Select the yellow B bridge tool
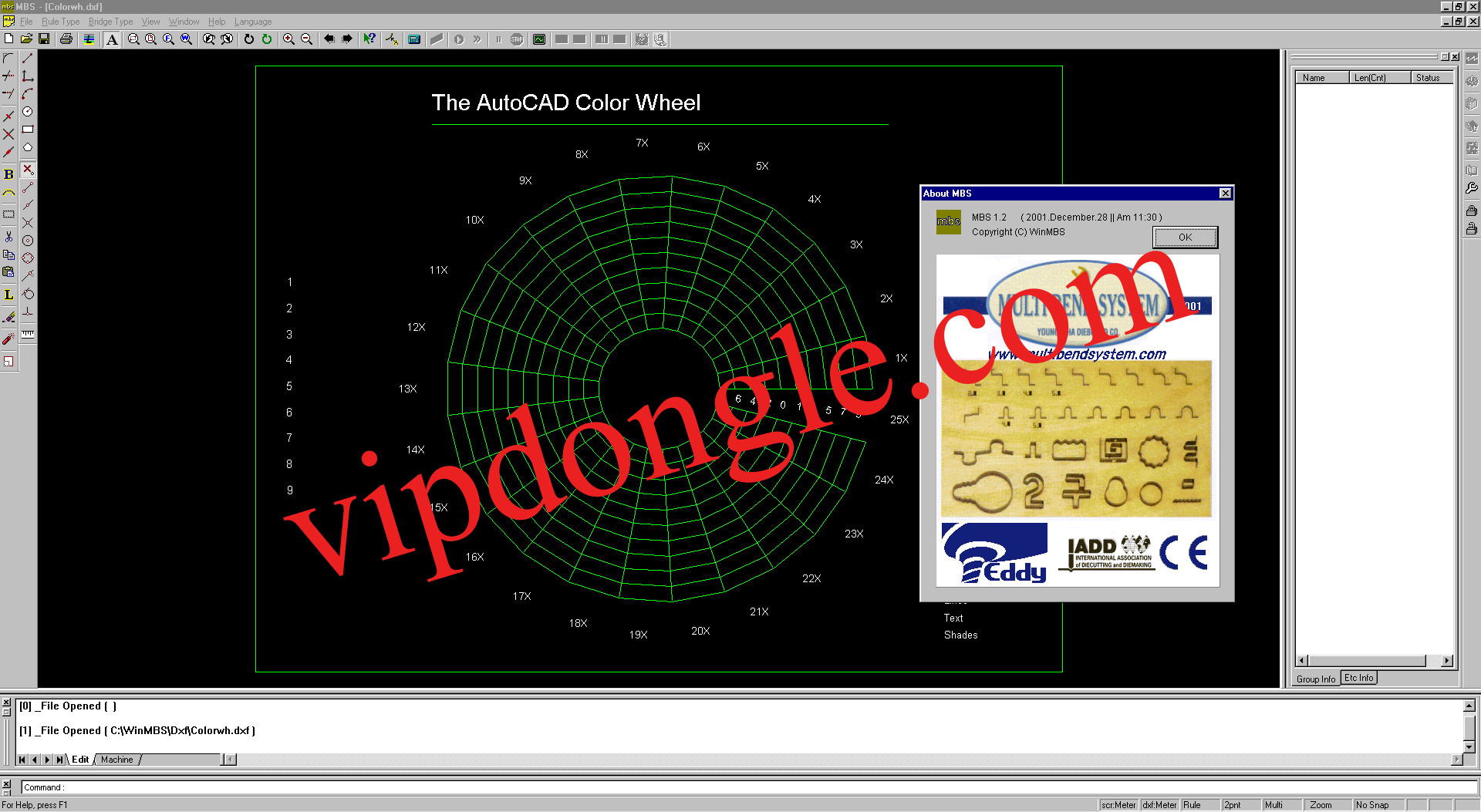Image resolution: width=1481 pixels, height=812 pixels. [x=8, y=174]
